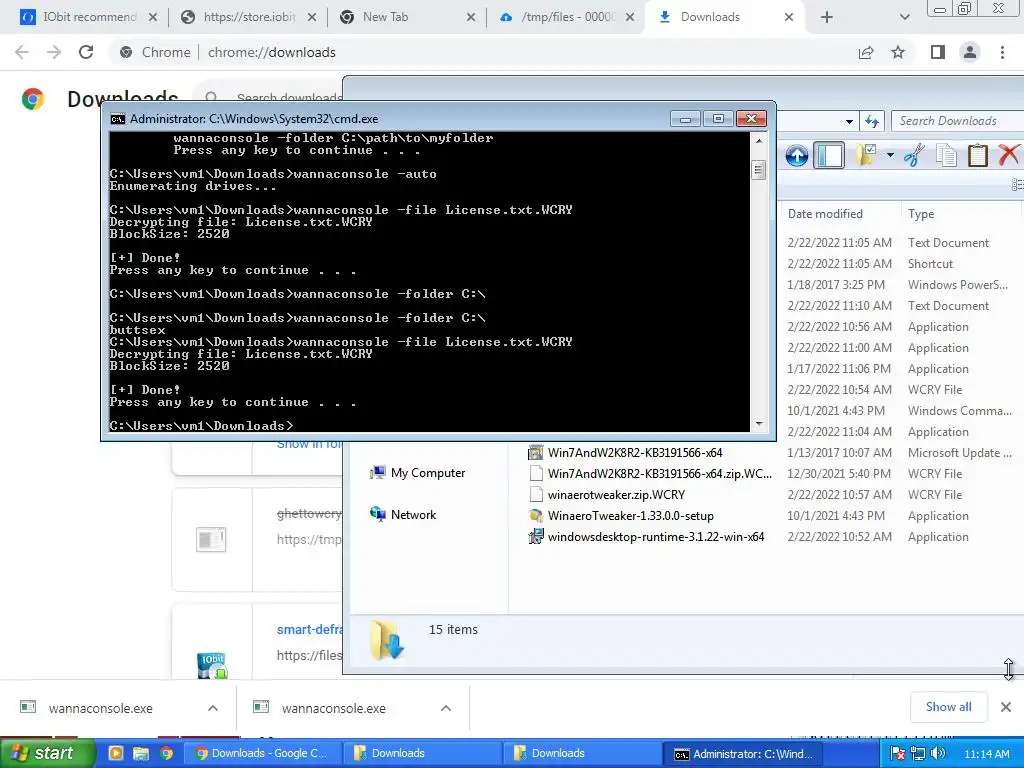The height and width of the screenshot is (768, 1024).
Task: Close the Downloads Chrome tab
Action: (789, 17)
